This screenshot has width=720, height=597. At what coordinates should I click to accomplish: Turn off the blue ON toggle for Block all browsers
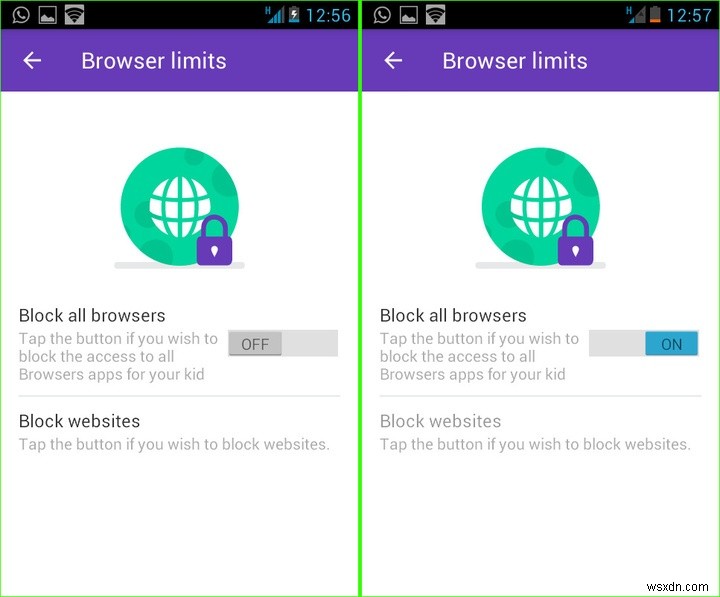[644, 343]
